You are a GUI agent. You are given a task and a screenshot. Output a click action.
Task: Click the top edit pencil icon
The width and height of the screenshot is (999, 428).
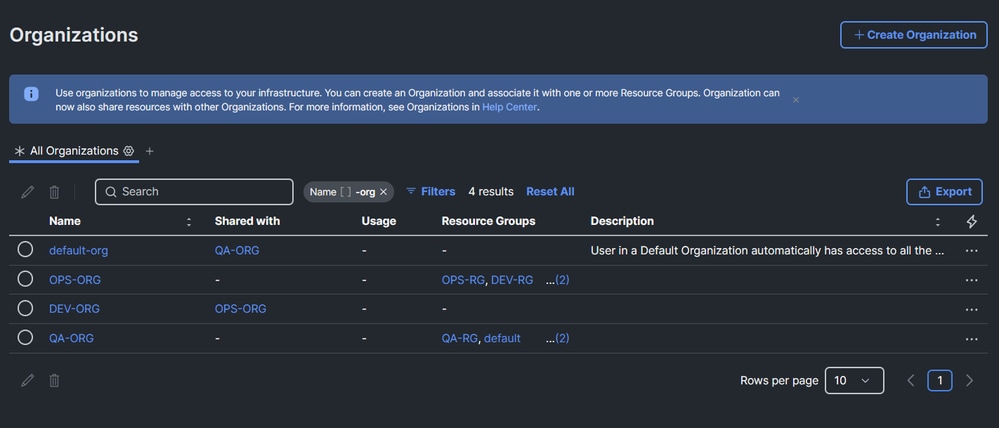(x=27, y=192)
